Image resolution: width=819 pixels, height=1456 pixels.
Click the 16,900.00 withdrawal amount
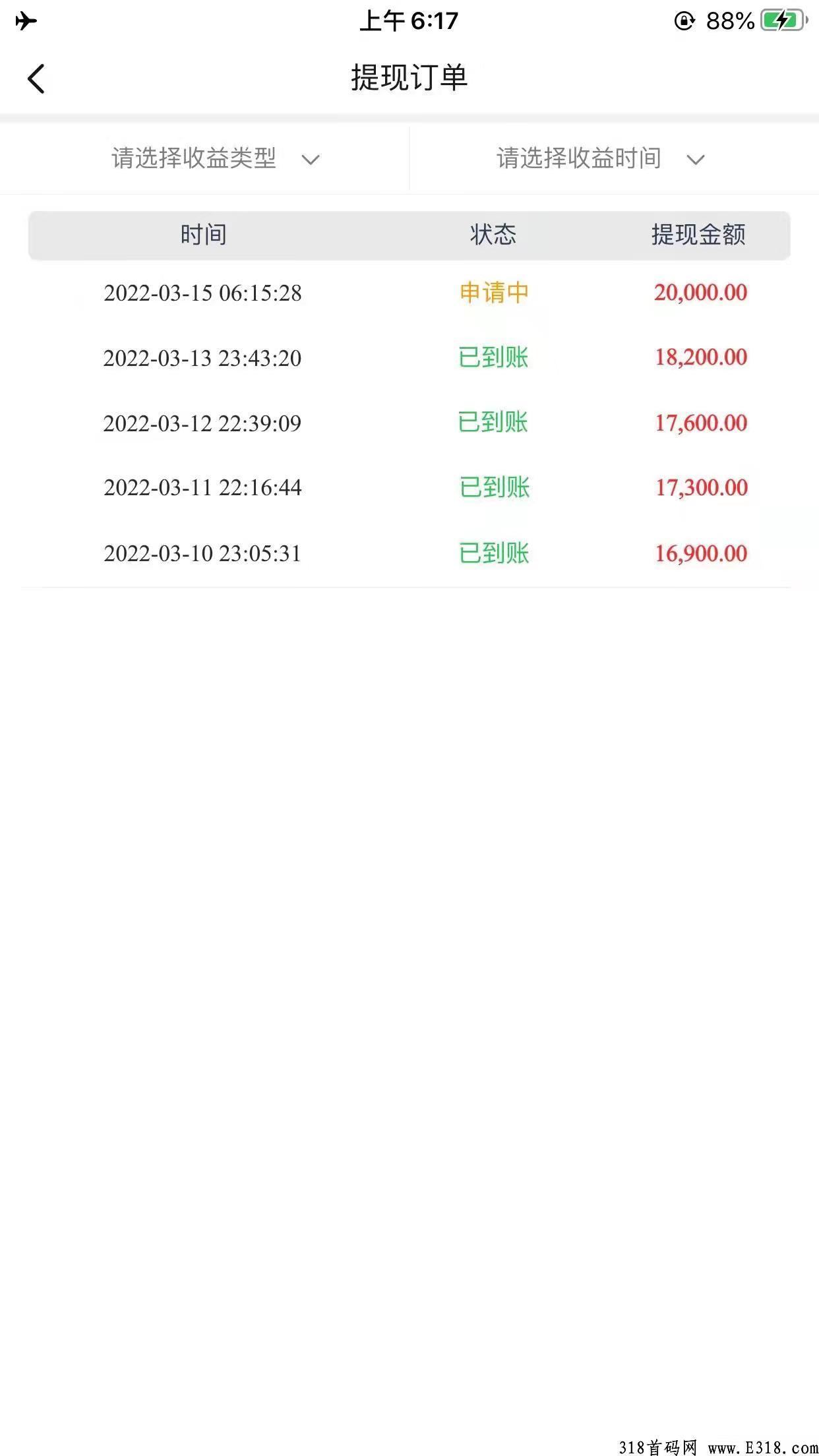pos(701,553)
